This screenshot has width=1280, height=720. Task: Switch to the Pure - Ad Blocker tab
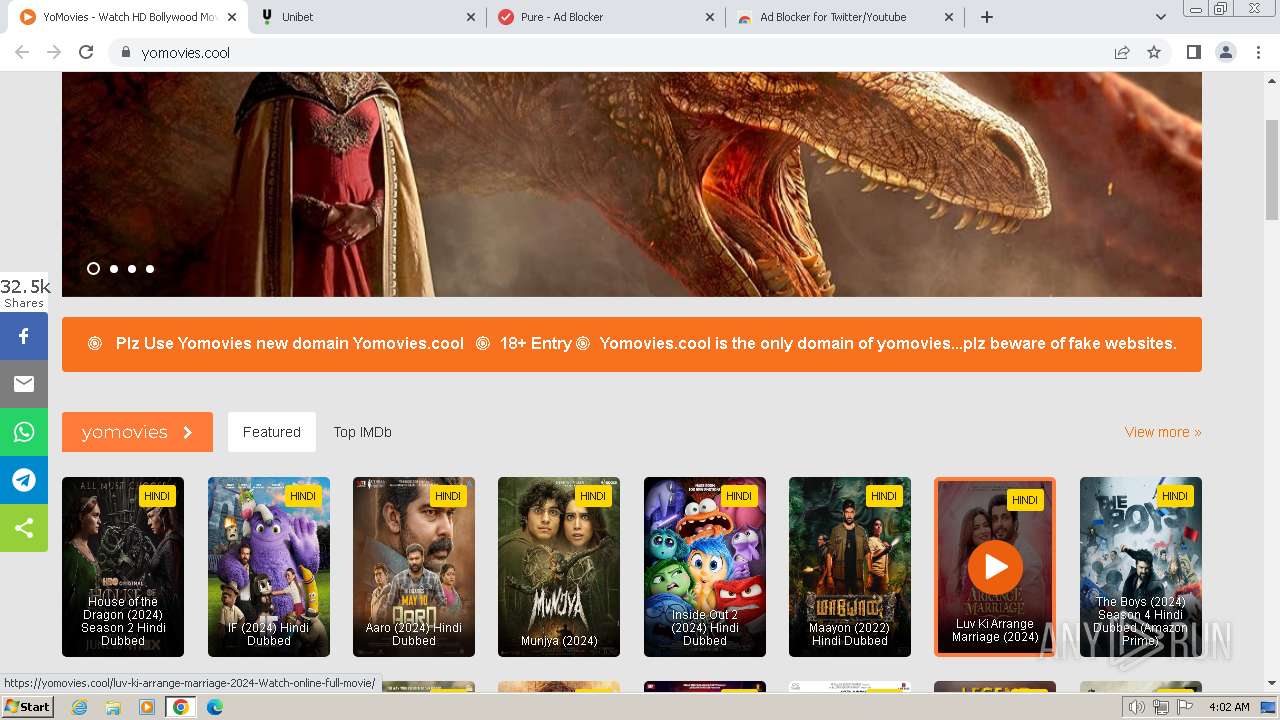605,17
